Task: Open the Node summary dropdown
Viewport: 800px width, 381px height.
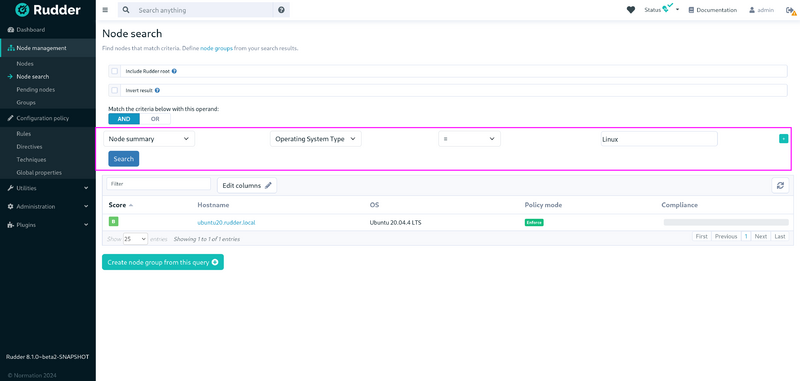Action: point(149,139)
